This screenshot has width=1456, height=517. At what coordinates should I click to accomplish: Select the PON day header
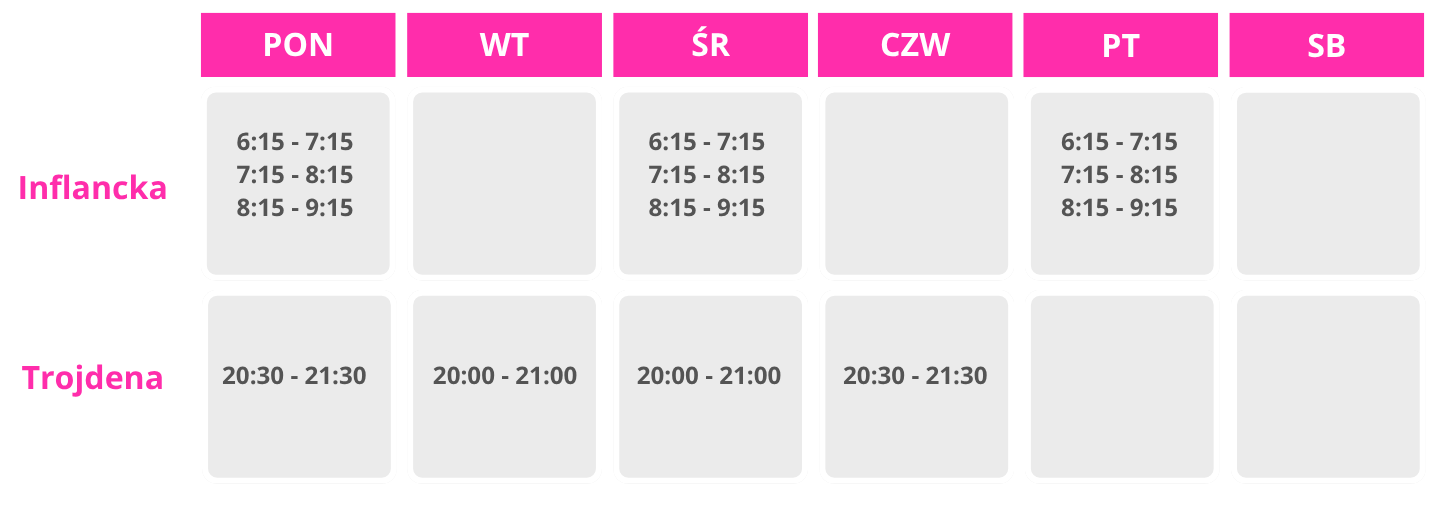298,45
